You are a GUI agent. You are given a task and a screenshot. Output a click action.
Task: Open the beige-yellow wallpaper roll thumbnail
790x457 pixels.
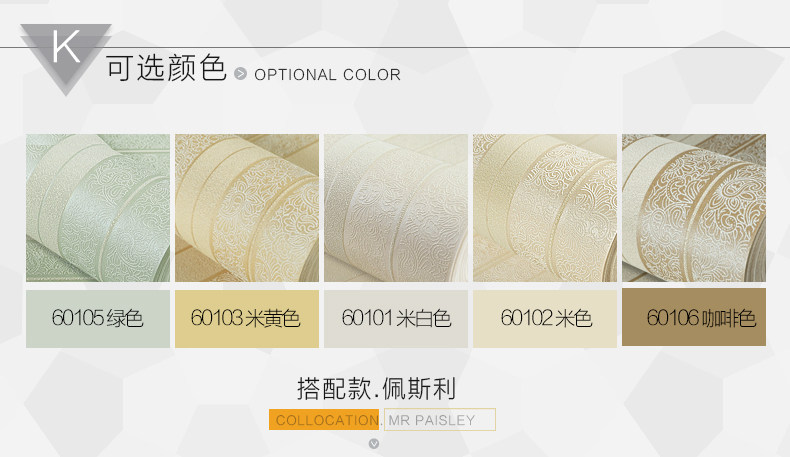tap(247, 208)
